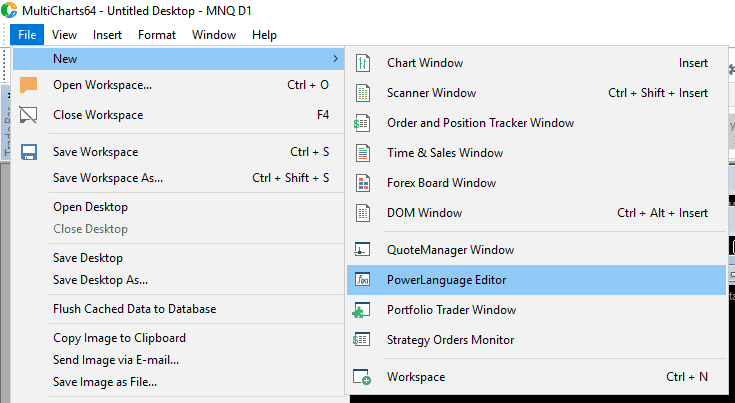Screen dimensions: 735x403
Task: Select Save Workspace As...
Action: pyautogui.click(x=179, y=178)
